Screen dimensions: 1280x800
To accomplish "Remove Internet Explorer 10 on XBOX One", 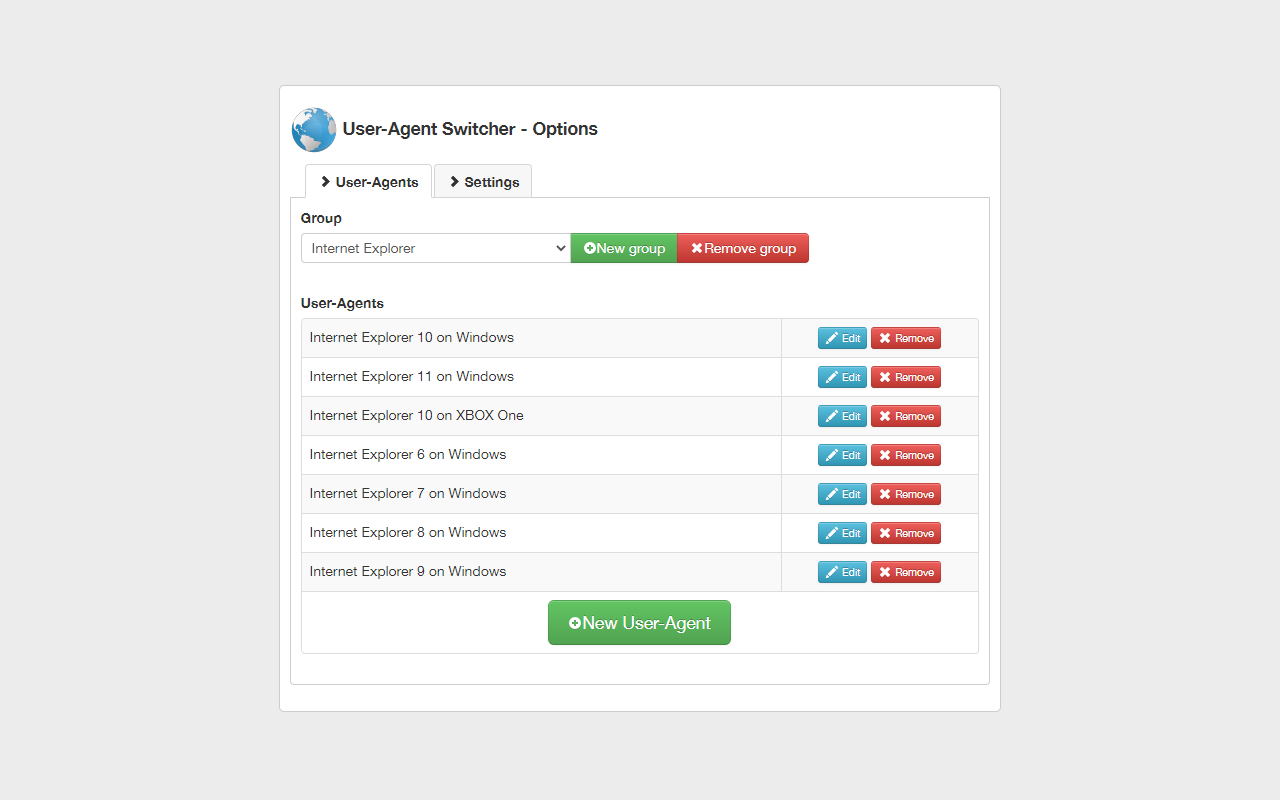I will pos(906,416).
